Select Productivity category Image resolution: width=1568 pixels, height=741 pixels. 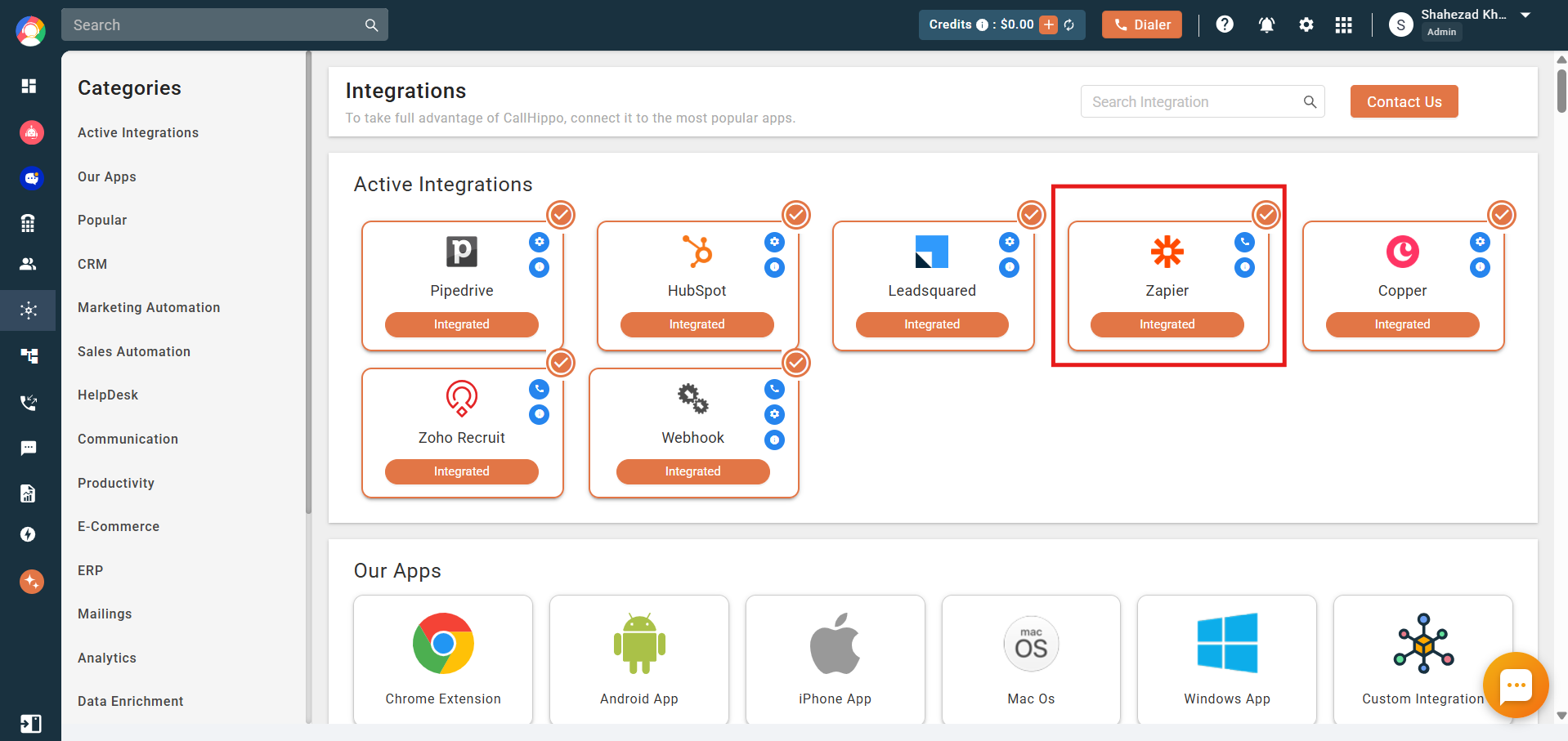(x=116, y=483)
